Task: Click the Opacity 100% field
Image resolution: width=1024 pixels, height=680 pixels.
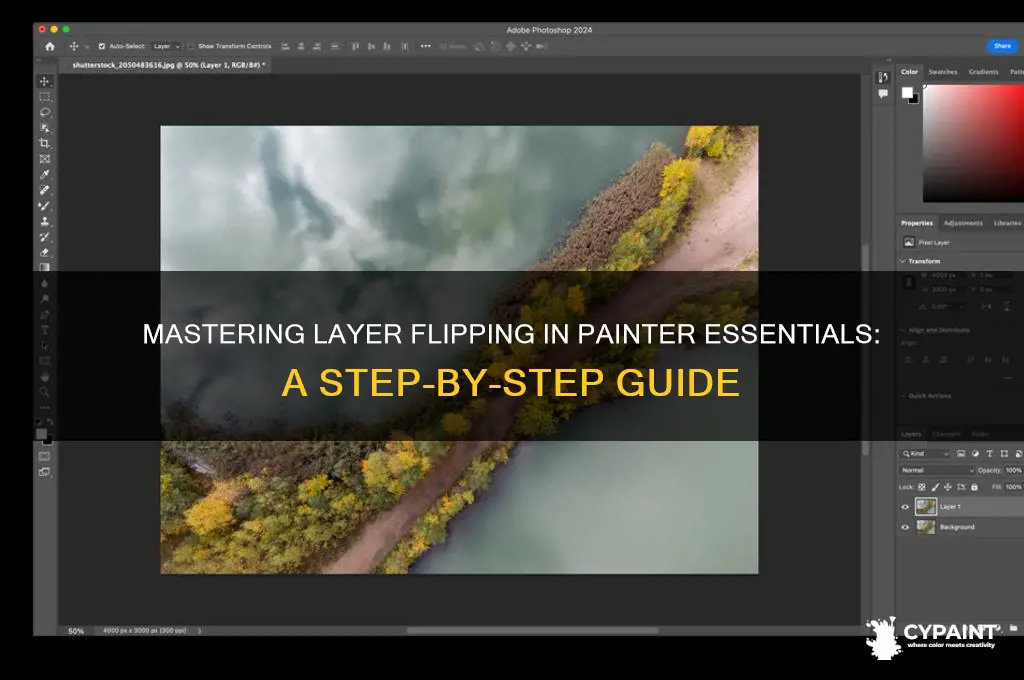Action: (1013, 470)
